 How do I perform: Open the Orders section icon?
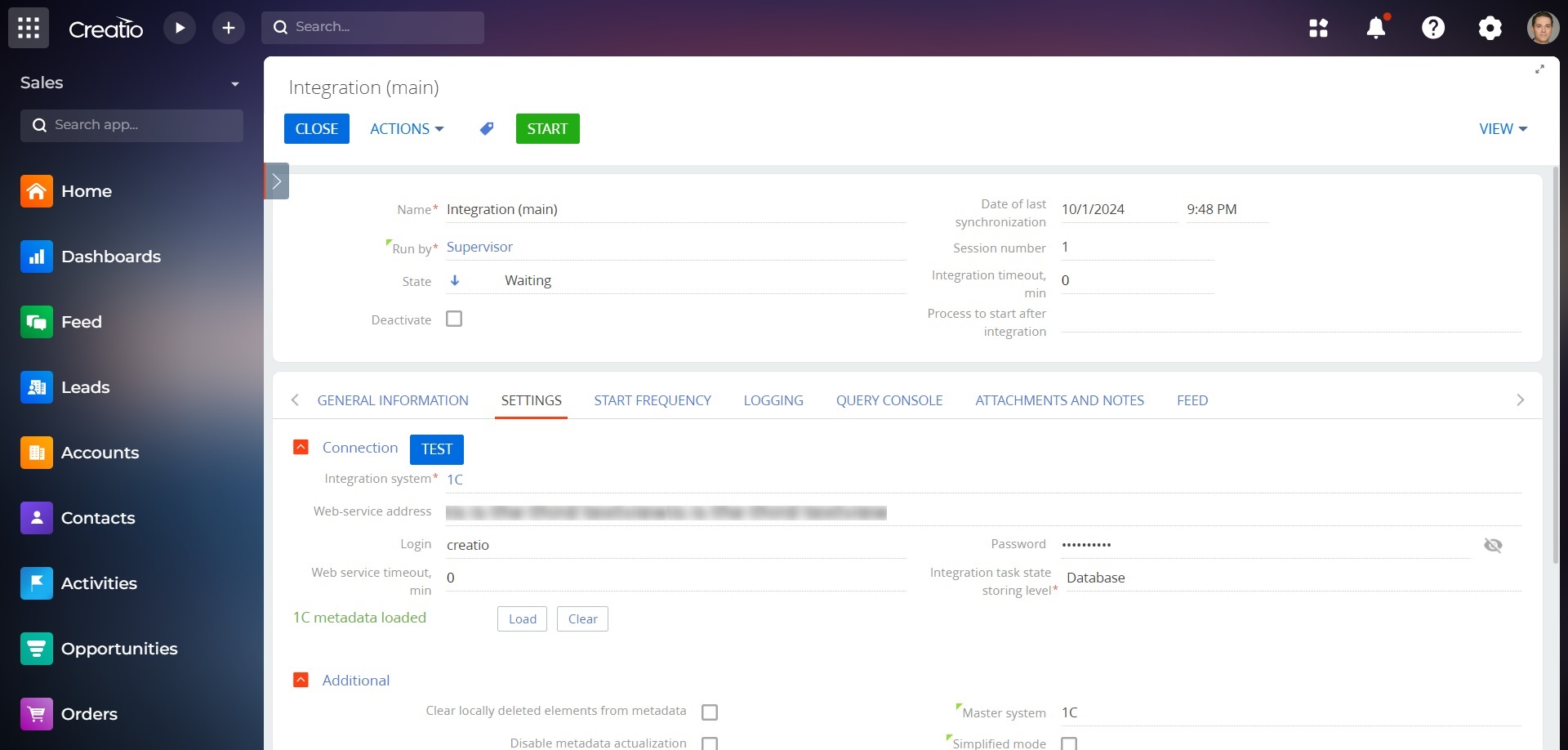[37, 714]
